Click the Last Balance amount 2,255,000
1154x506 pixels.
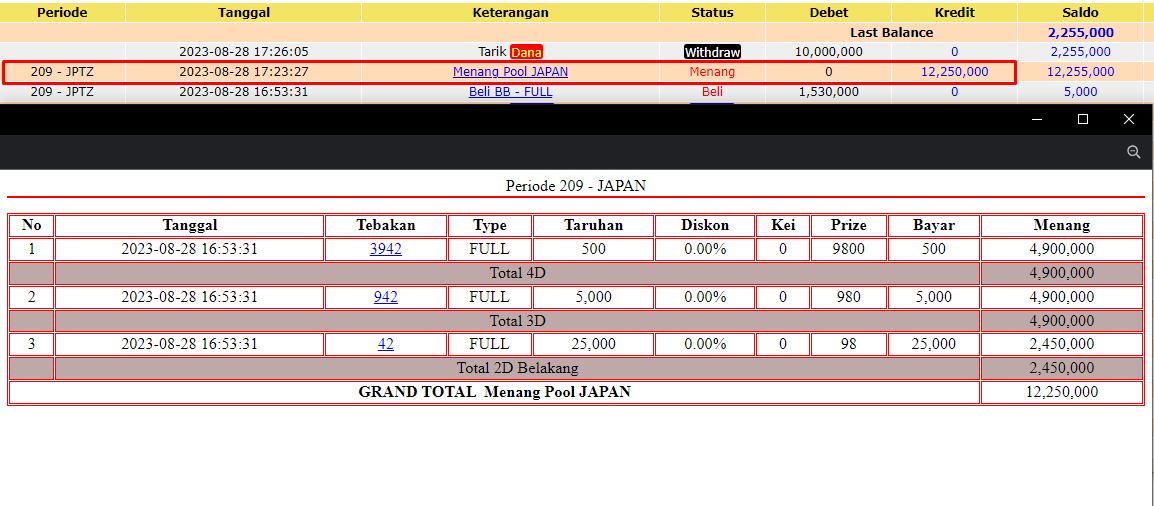click(1080, 32)
